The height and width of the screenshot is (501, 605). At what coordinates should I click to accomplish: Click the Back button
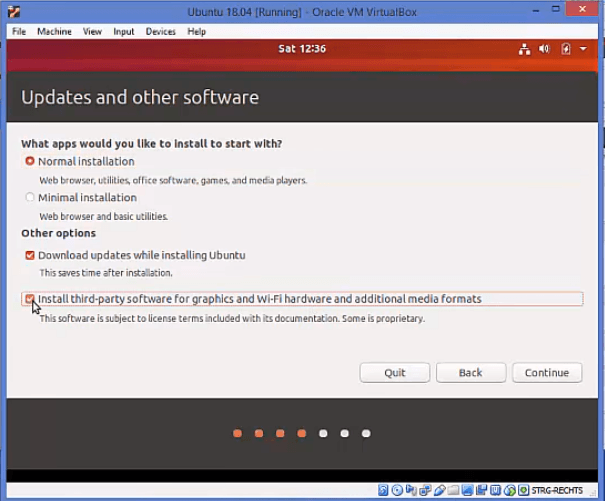470,372
